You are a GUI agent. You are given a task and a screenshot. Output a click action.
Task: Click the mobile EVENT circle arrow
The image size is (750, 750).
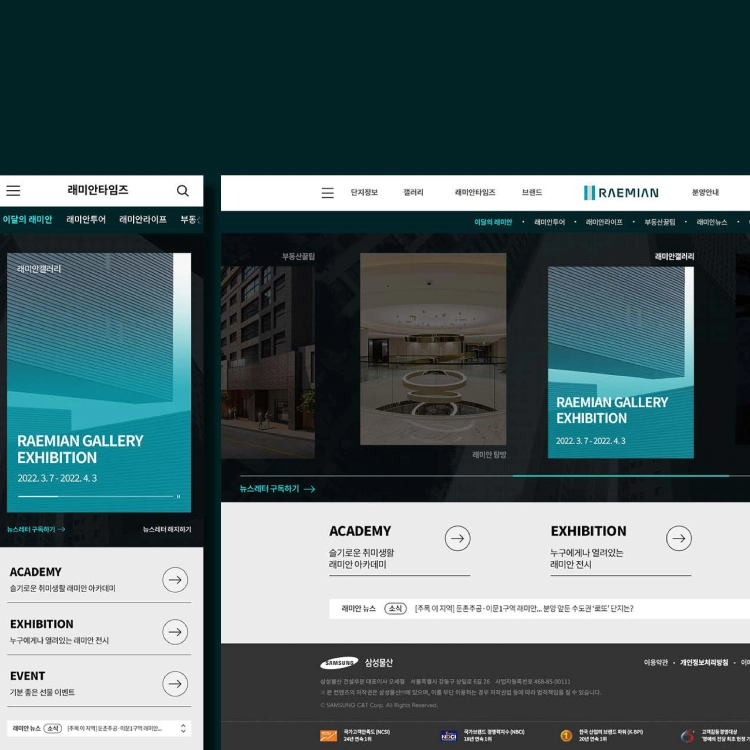[175, 684]
